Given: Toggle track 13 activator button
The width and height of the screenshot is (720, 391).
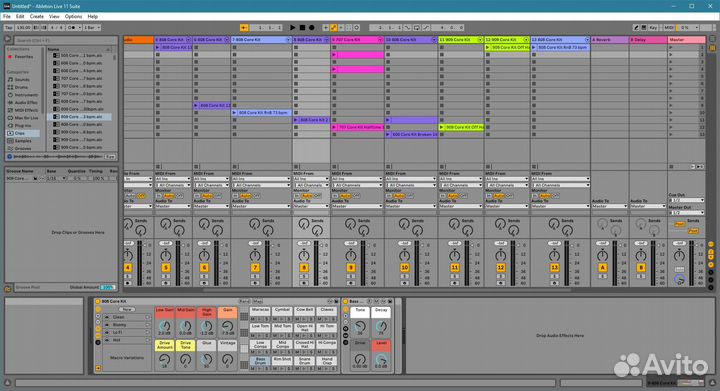Looking at the screenshot, I should coord(555,268).
